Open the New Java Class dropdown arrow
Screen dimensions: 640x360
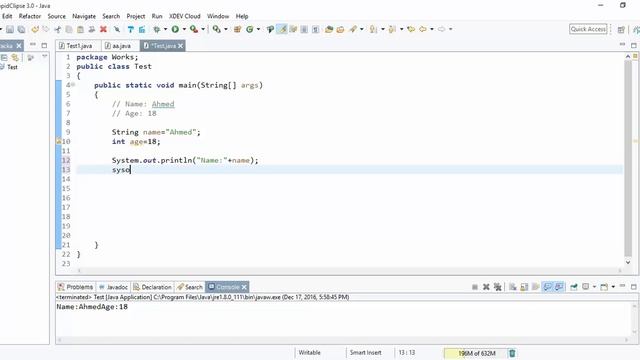(258, 29)
